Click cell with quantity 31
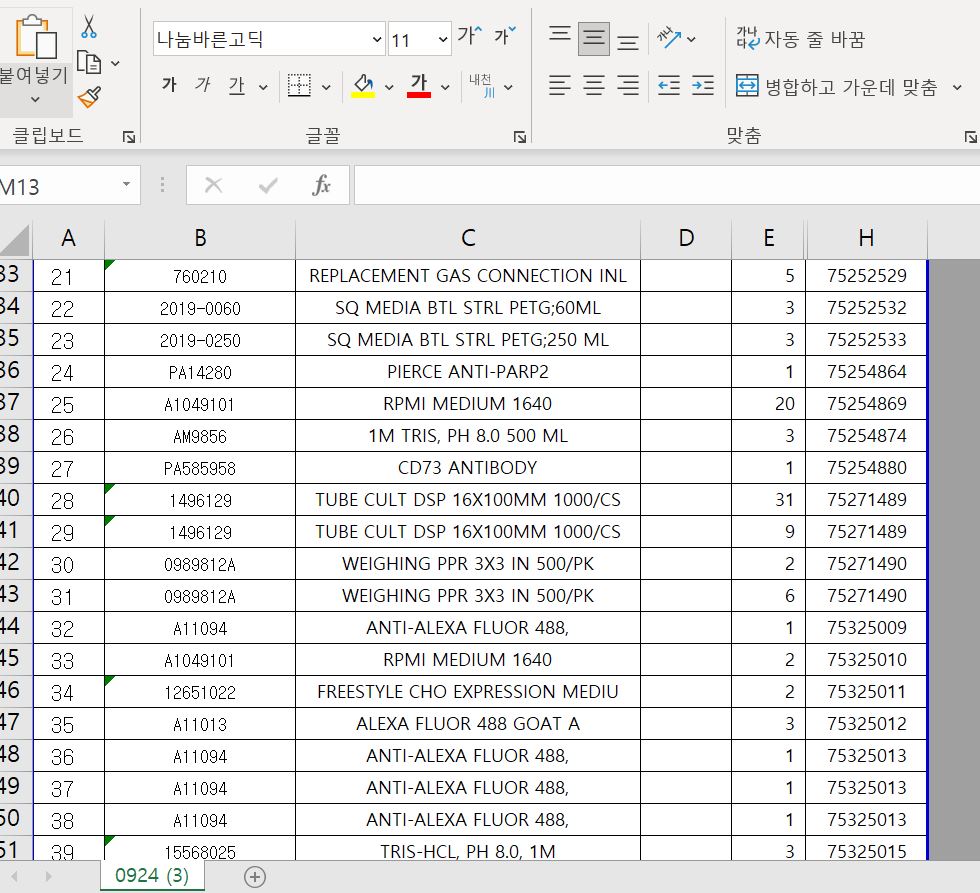 click(x=769, y=500)
